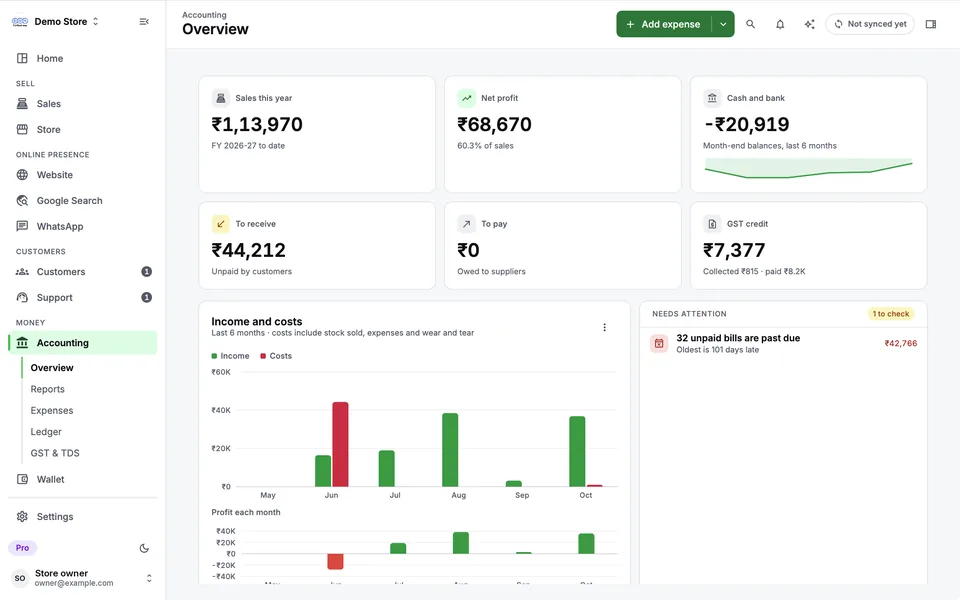
Task: Click the To receive arrow icon
Action: [x=220, y=223]
